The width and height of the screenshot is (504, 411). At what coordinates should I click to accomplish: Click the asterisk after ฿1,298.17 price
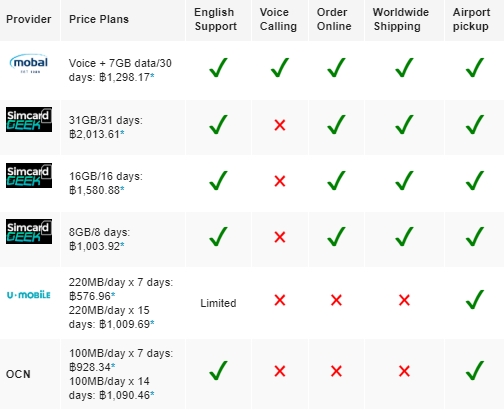152,76
